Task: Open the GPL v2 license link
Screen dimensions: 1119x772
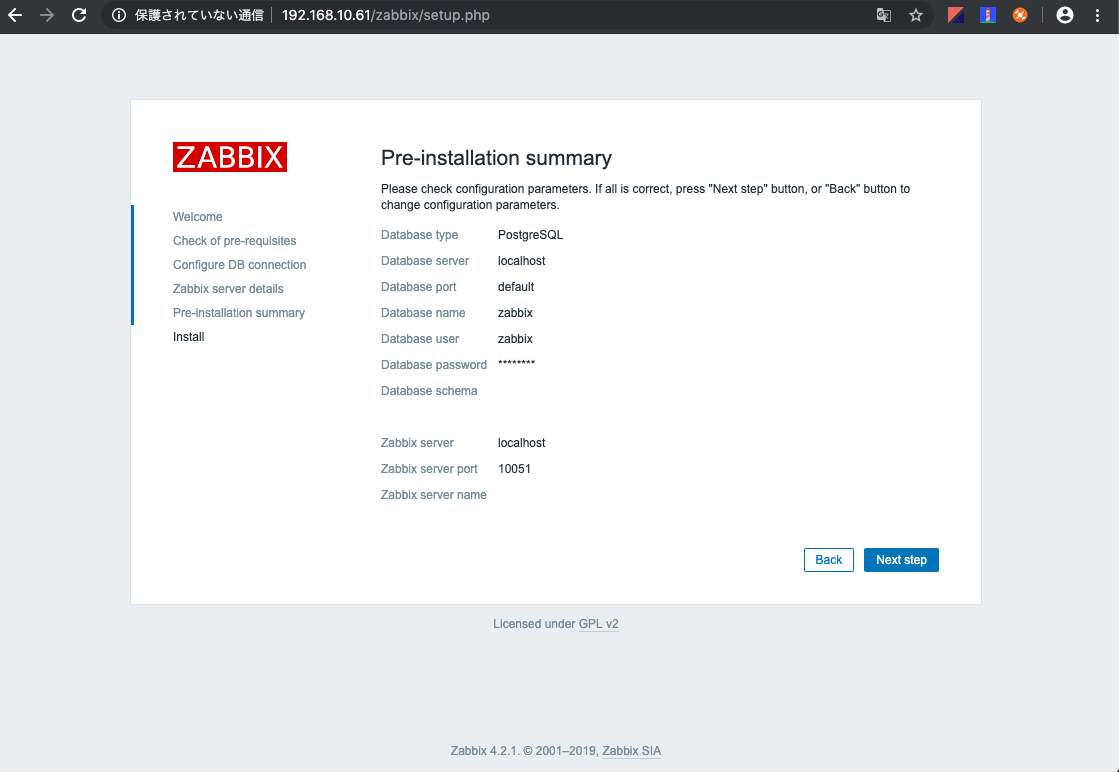Action: pos(599,623)
